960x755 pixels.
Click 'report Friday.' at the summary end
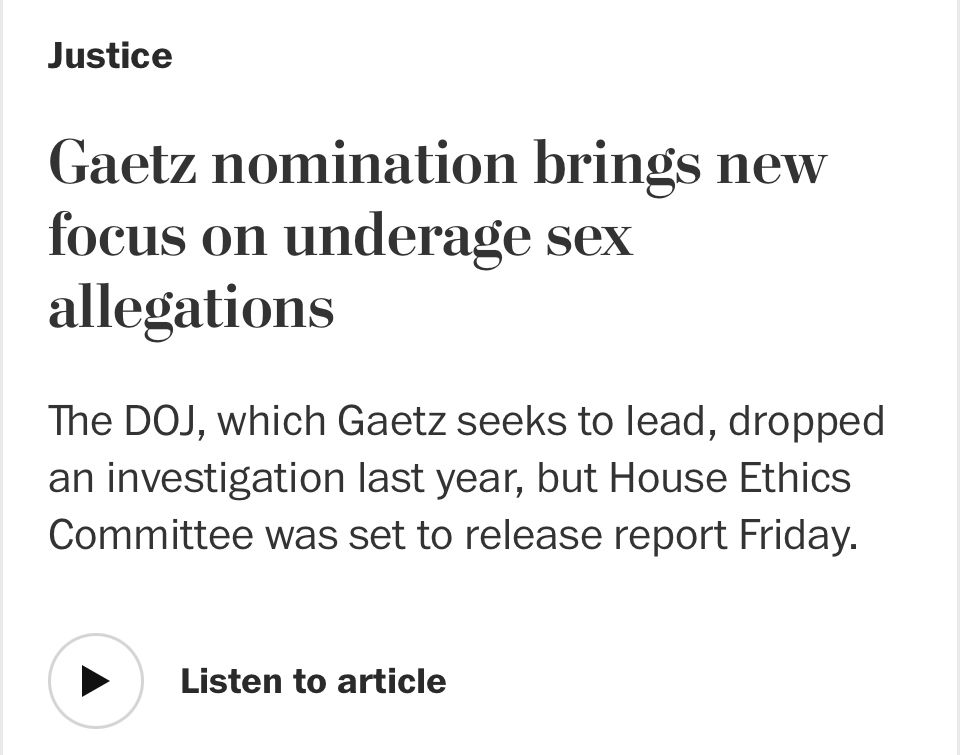735,535
